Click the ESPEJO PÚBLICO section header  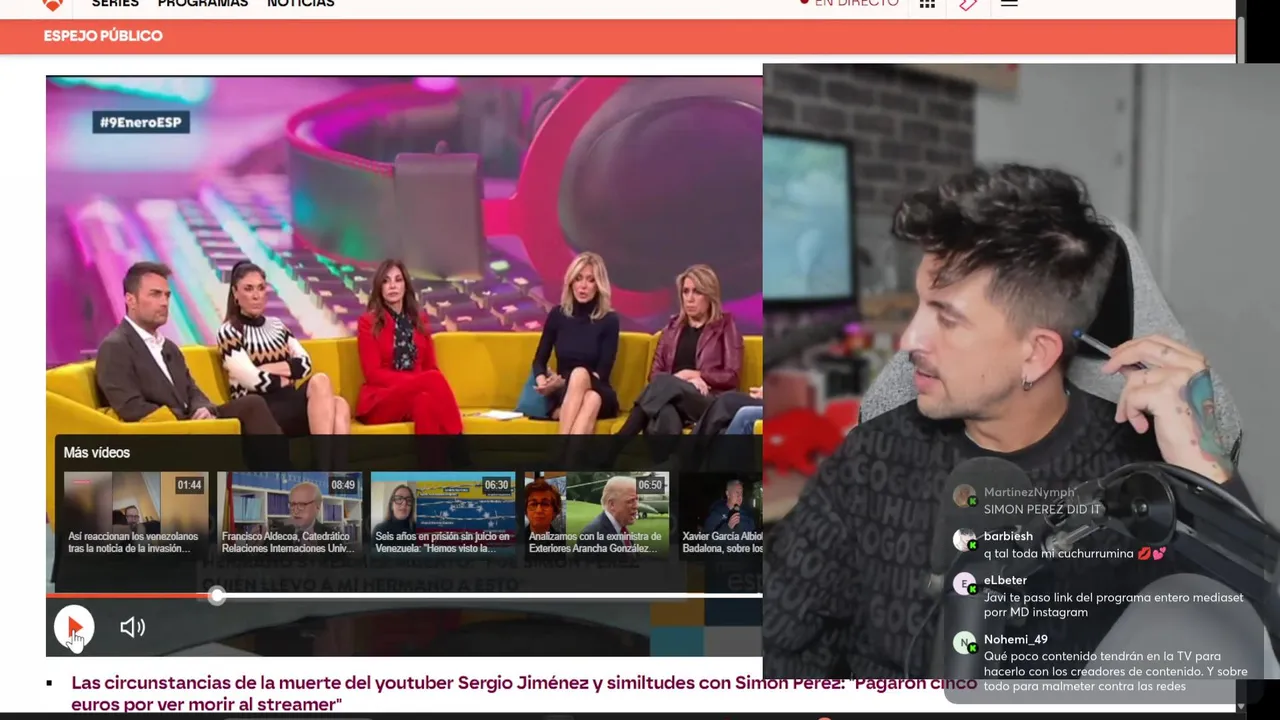(103, 36)
